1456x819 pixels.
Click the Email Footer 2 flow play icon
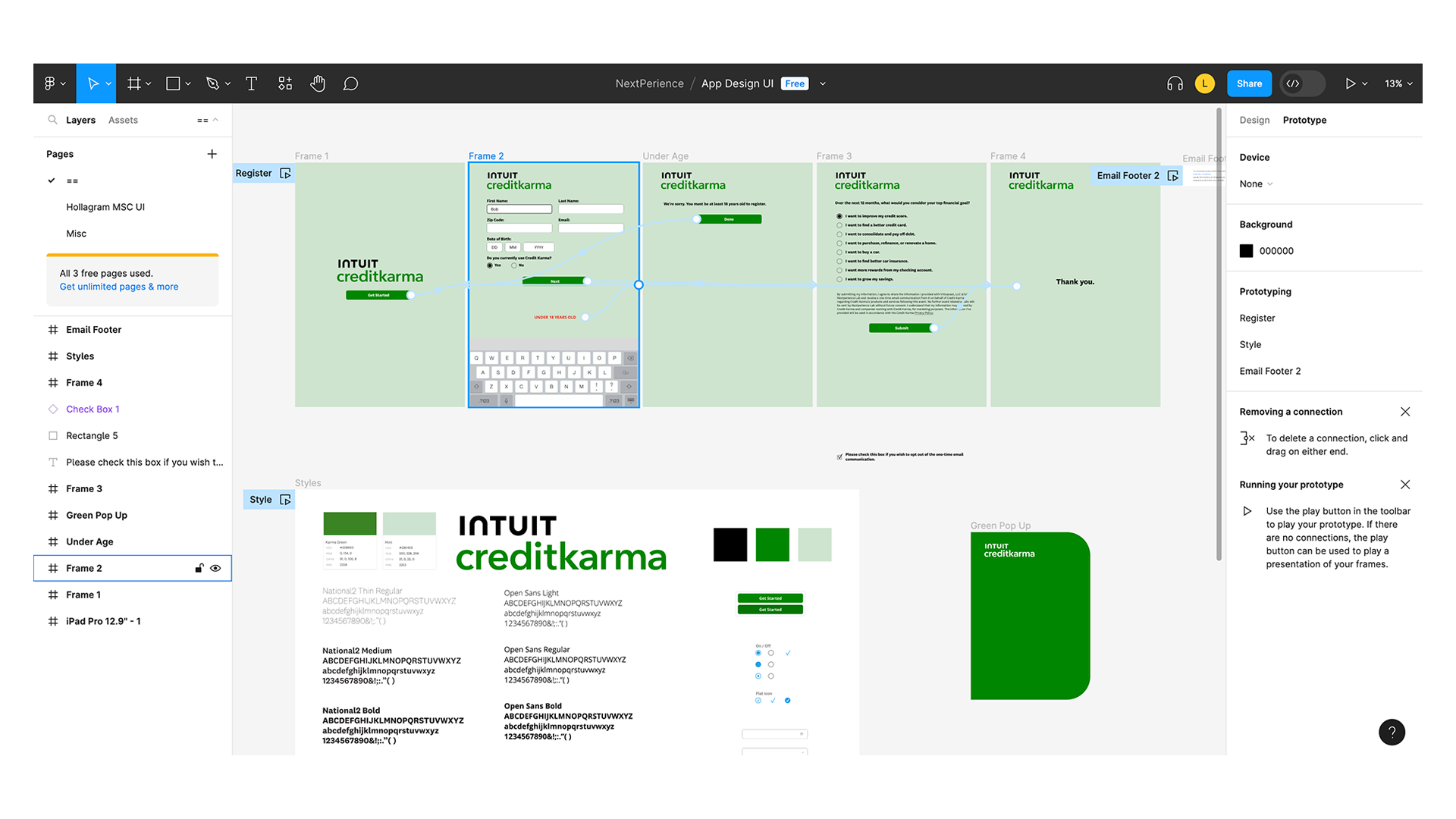tap(1173, 175)
